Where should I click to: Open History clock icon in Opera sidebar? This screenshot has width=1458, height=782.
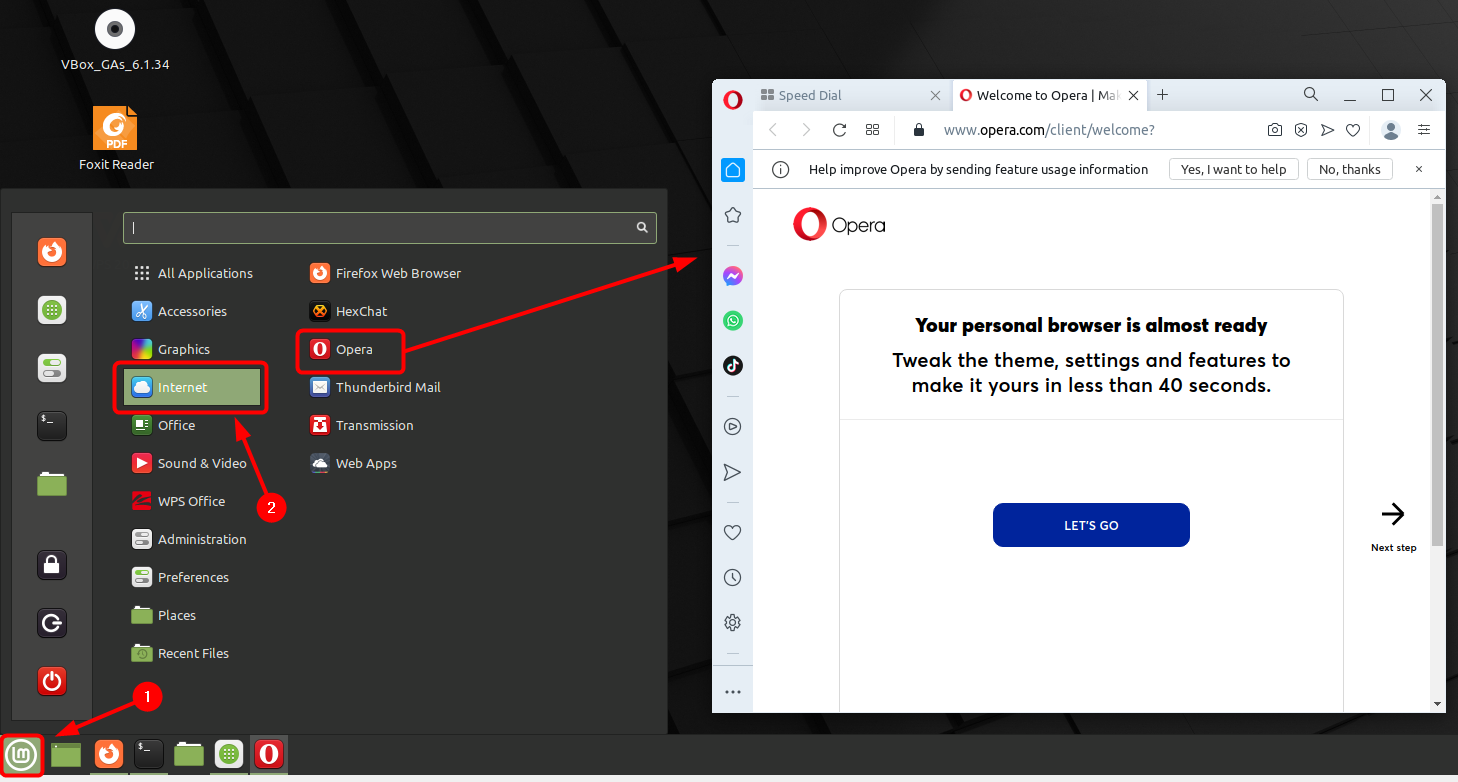point(733,578)
